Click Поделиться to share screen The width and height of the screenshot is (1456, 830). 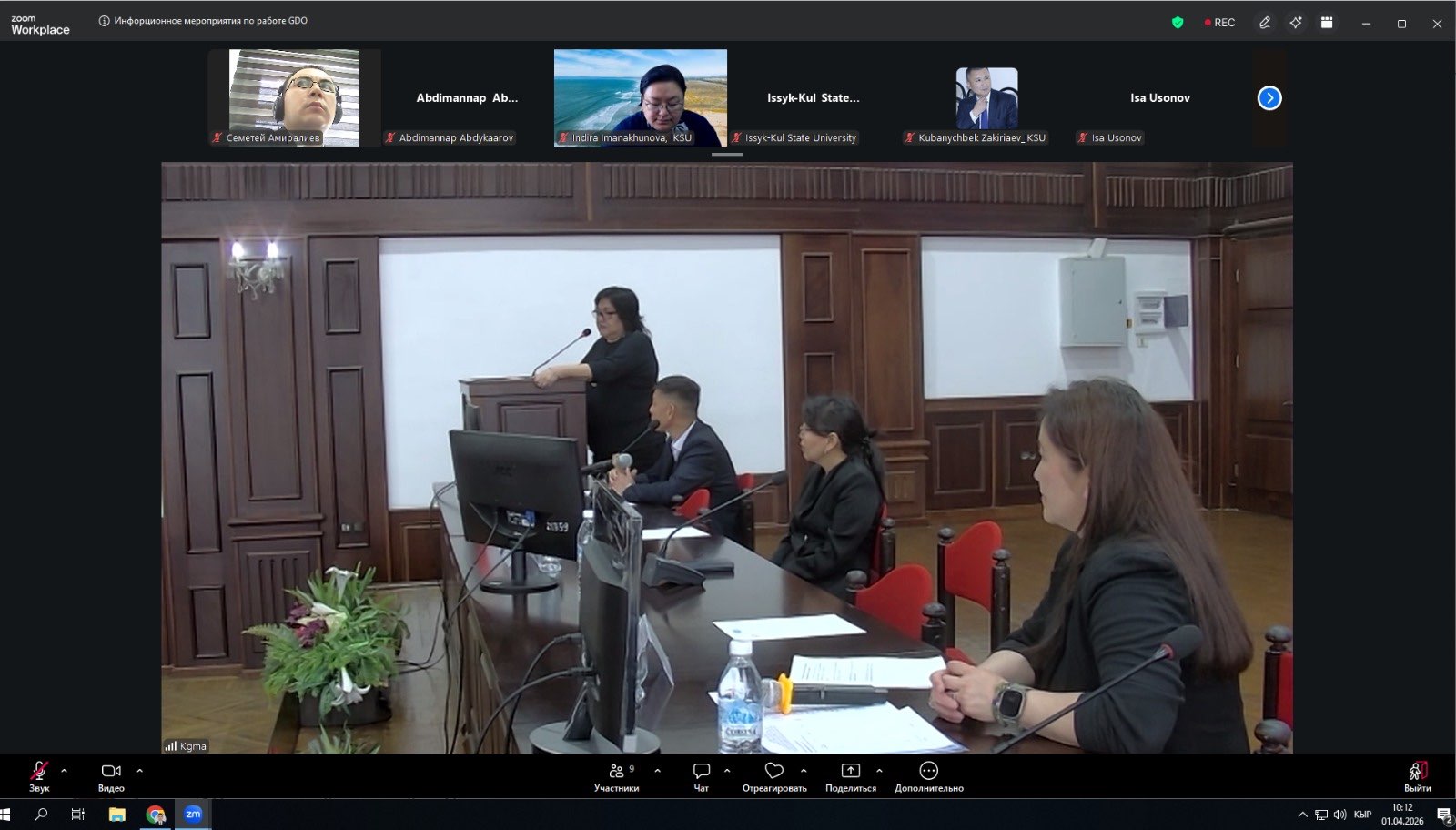click(850, 775)
